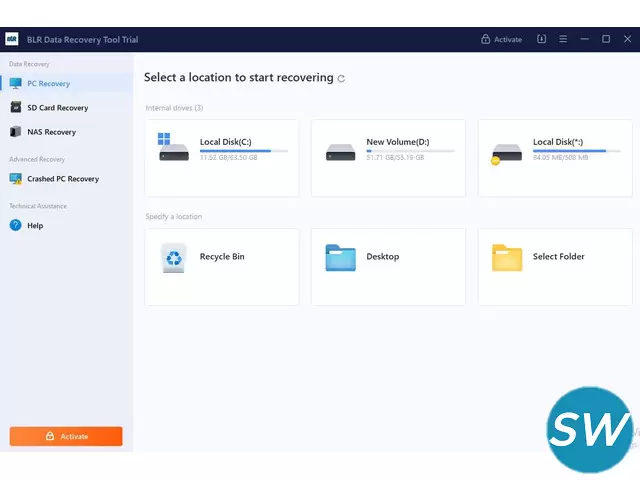Click the NAS Recovery drive icon
The image size is (640, 480).
(x=16, y=131)
